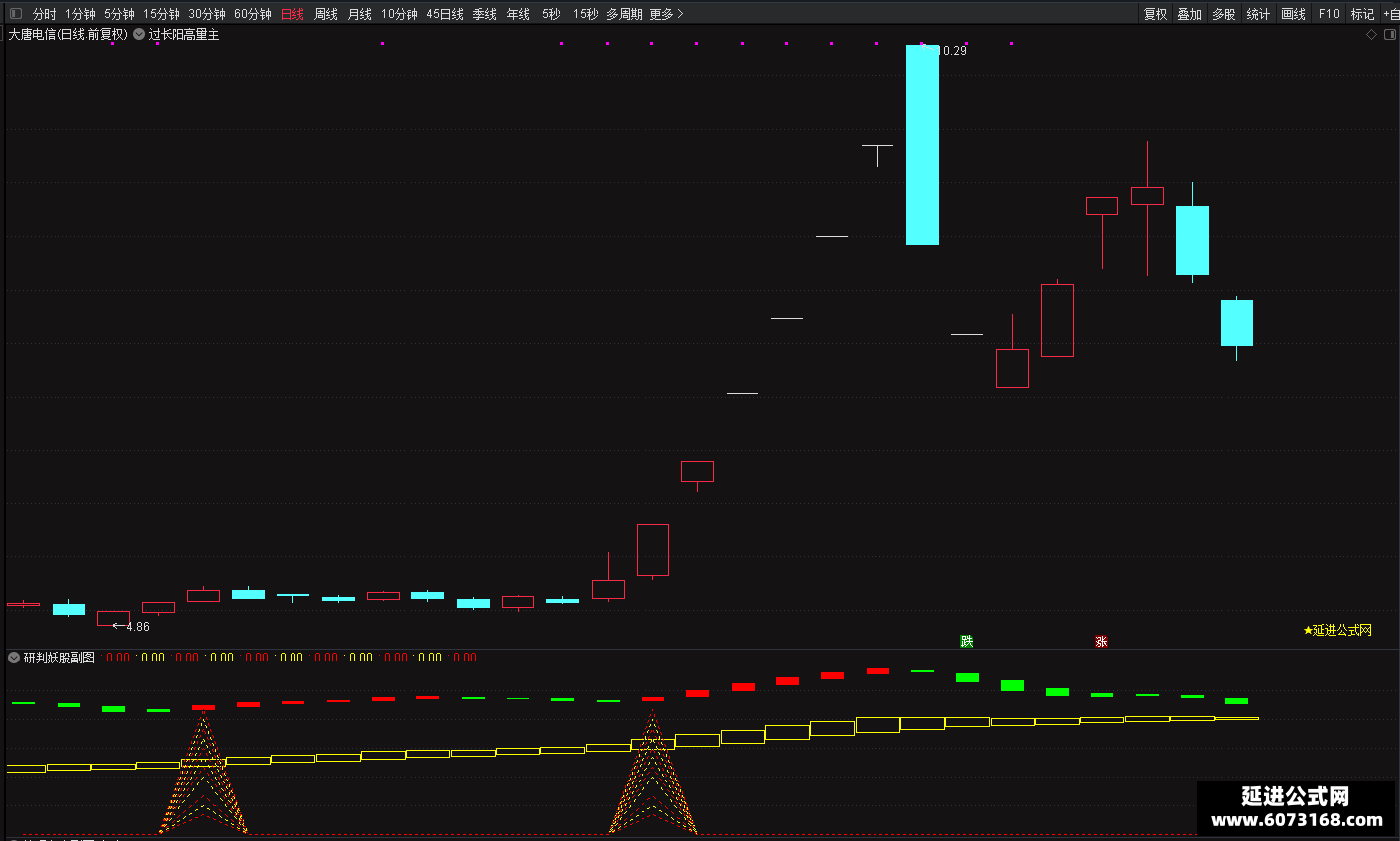The height and width of the screenshot is (841, 1400).
Task: Open the 标记 marking tool
Action: coord(1362,14)
